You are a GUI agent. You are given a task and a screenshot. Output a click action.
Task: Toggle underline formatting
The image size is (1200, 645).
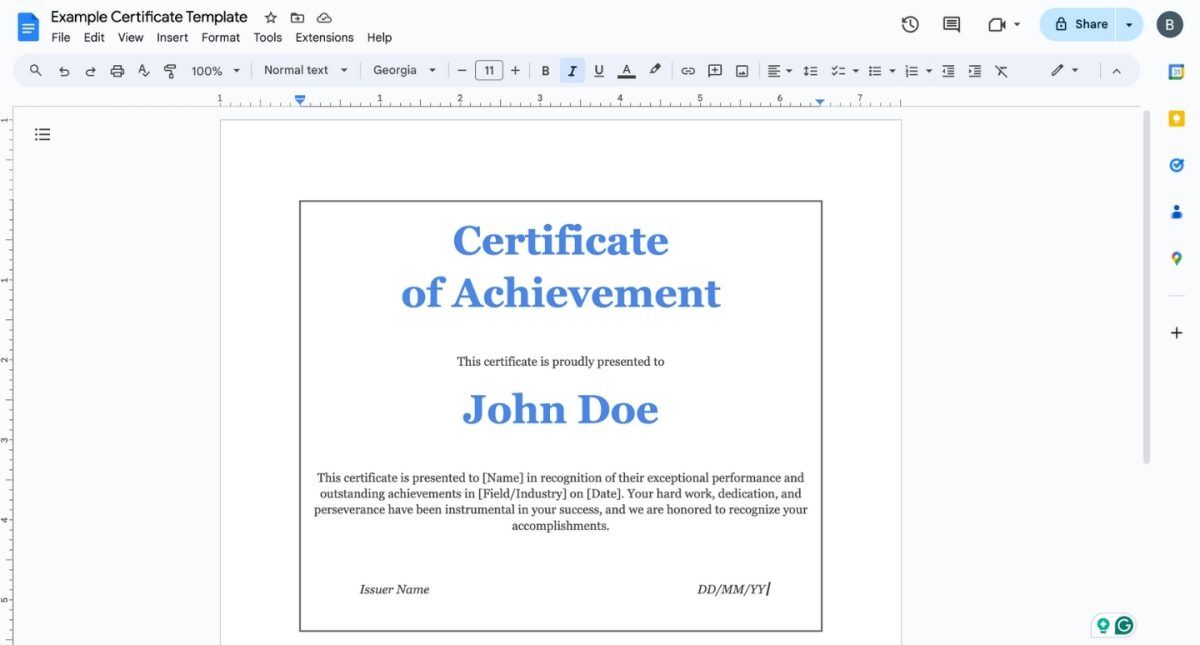coord(598,70)
